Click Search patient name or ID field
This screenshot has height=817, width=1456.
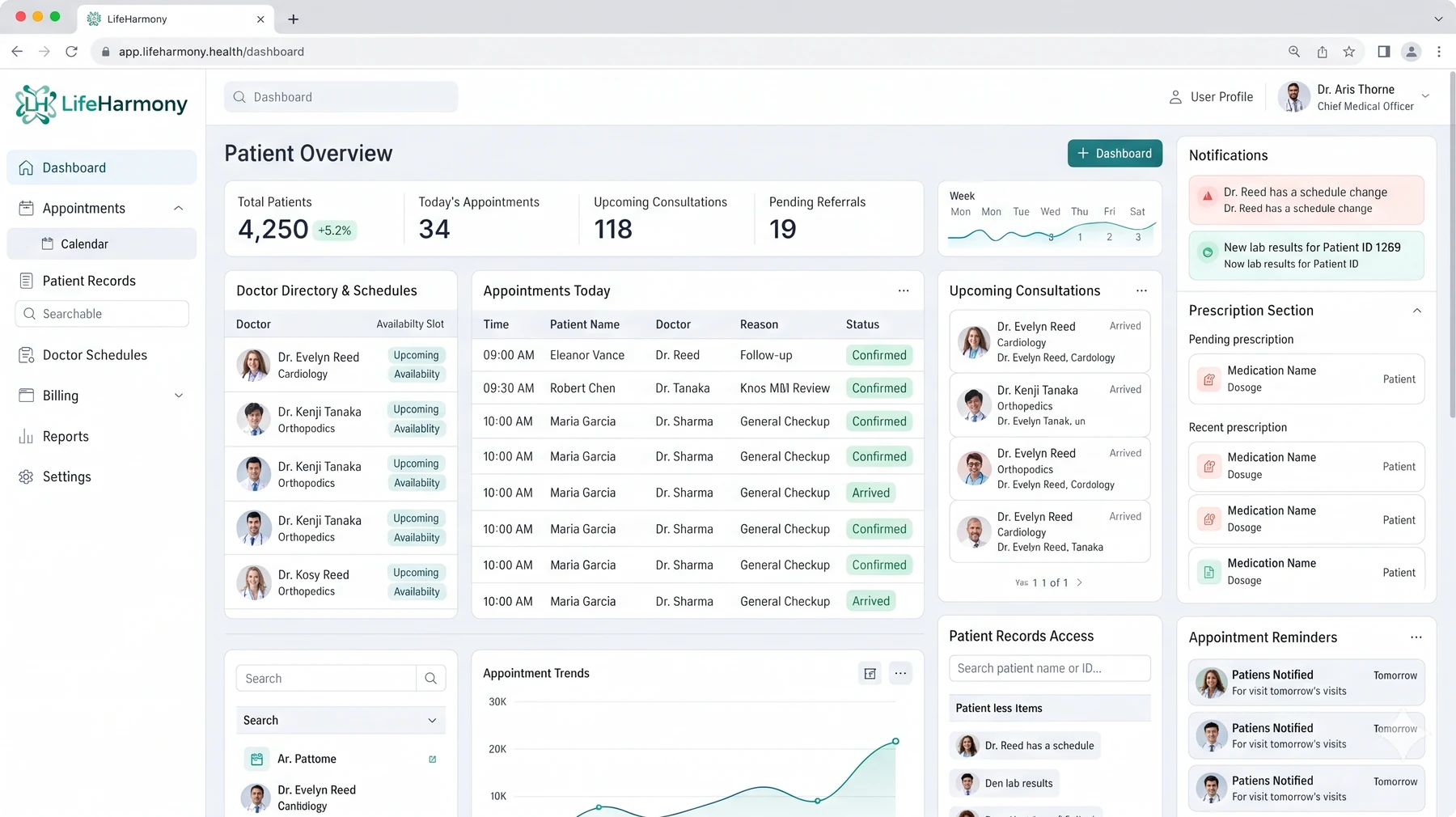click(x=1049, y=668)
